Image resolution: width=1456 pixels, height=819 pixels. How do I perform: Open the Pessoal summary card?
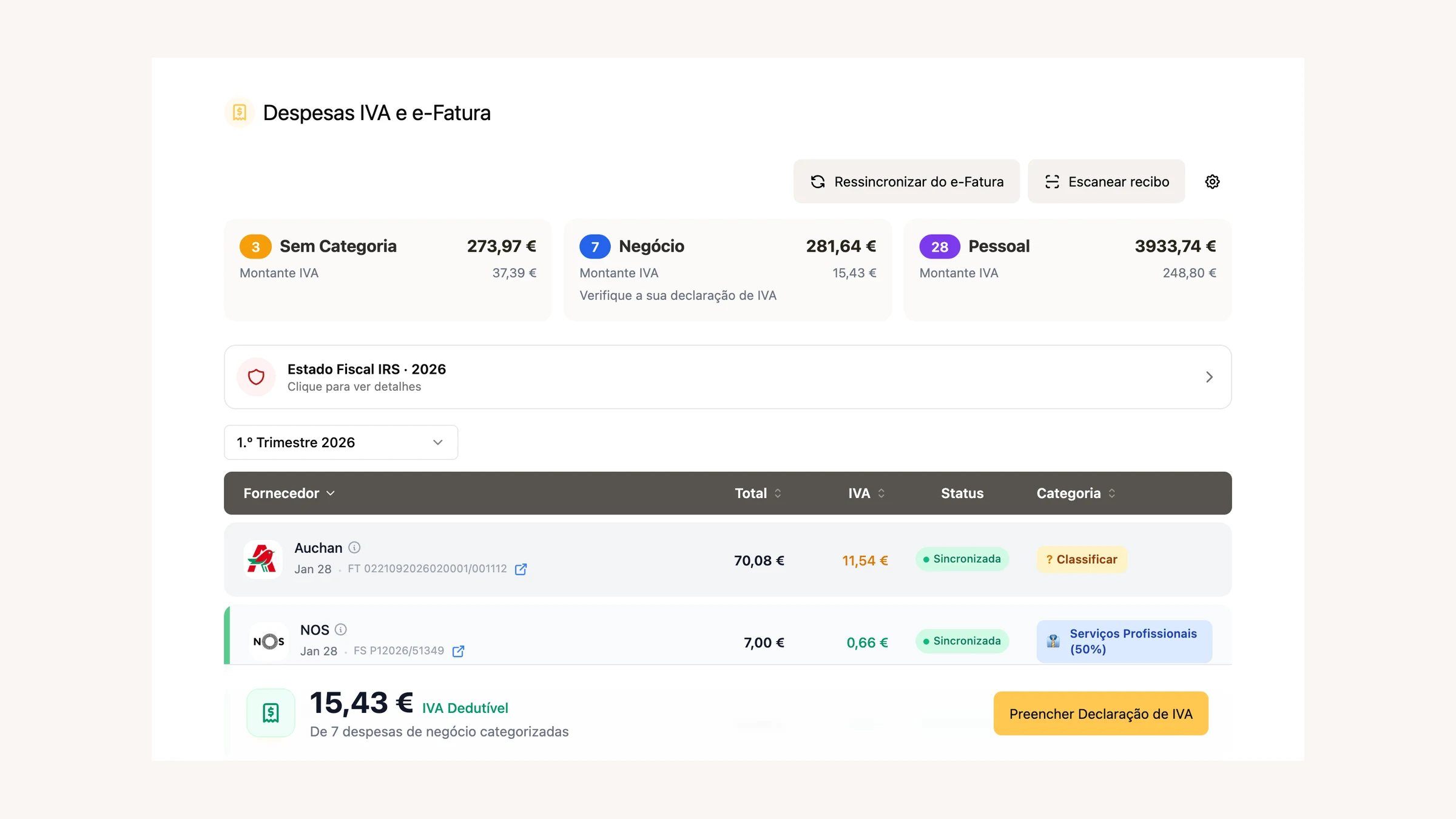tap(1068, 270)
